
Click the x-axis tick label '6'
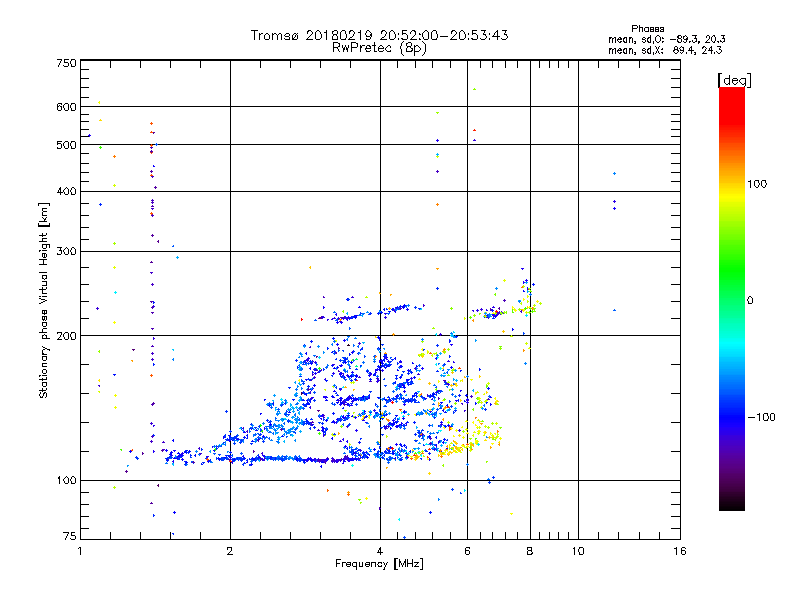click(467, 551)
